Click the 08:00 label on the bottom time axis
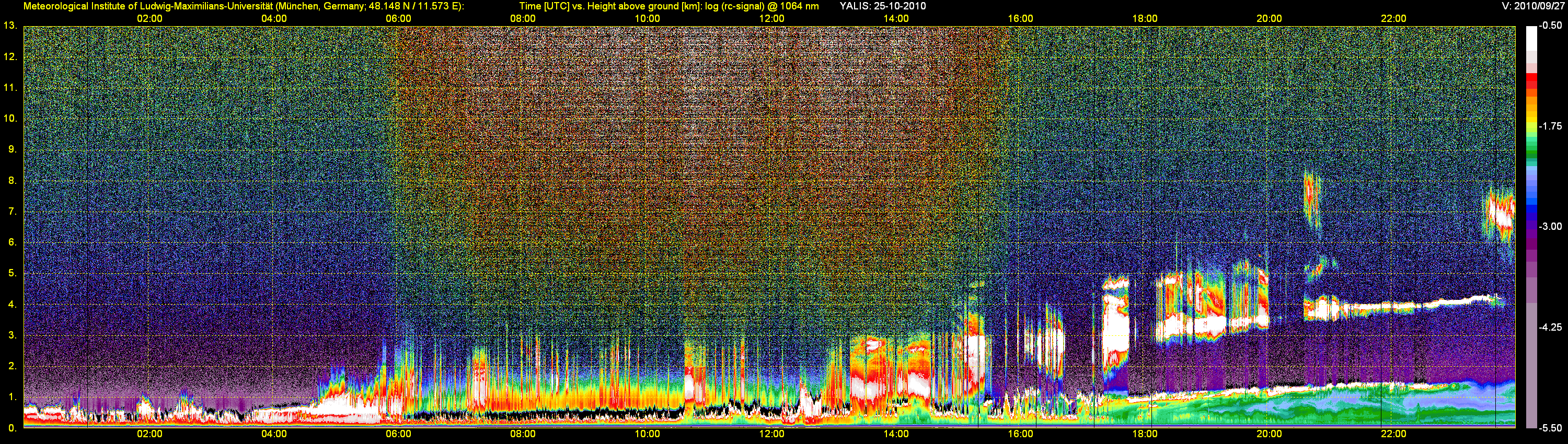Screen dimensions: 1568x444 [x=523, y=434]
